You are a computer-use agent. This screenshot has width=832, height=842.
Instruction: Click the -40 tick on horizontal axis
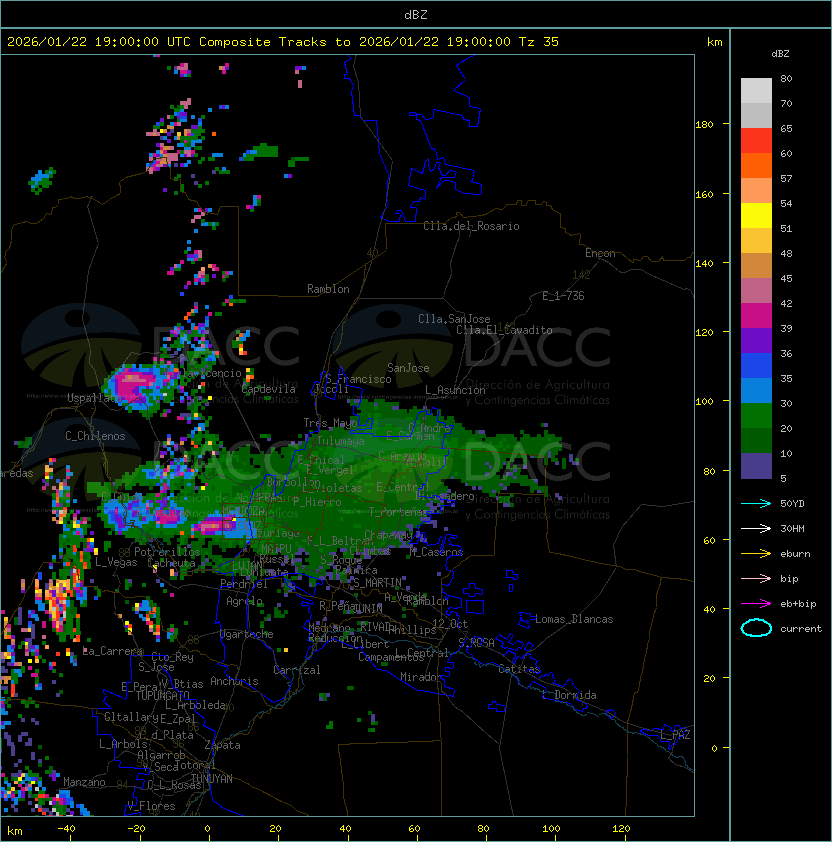tap(66, 829)
